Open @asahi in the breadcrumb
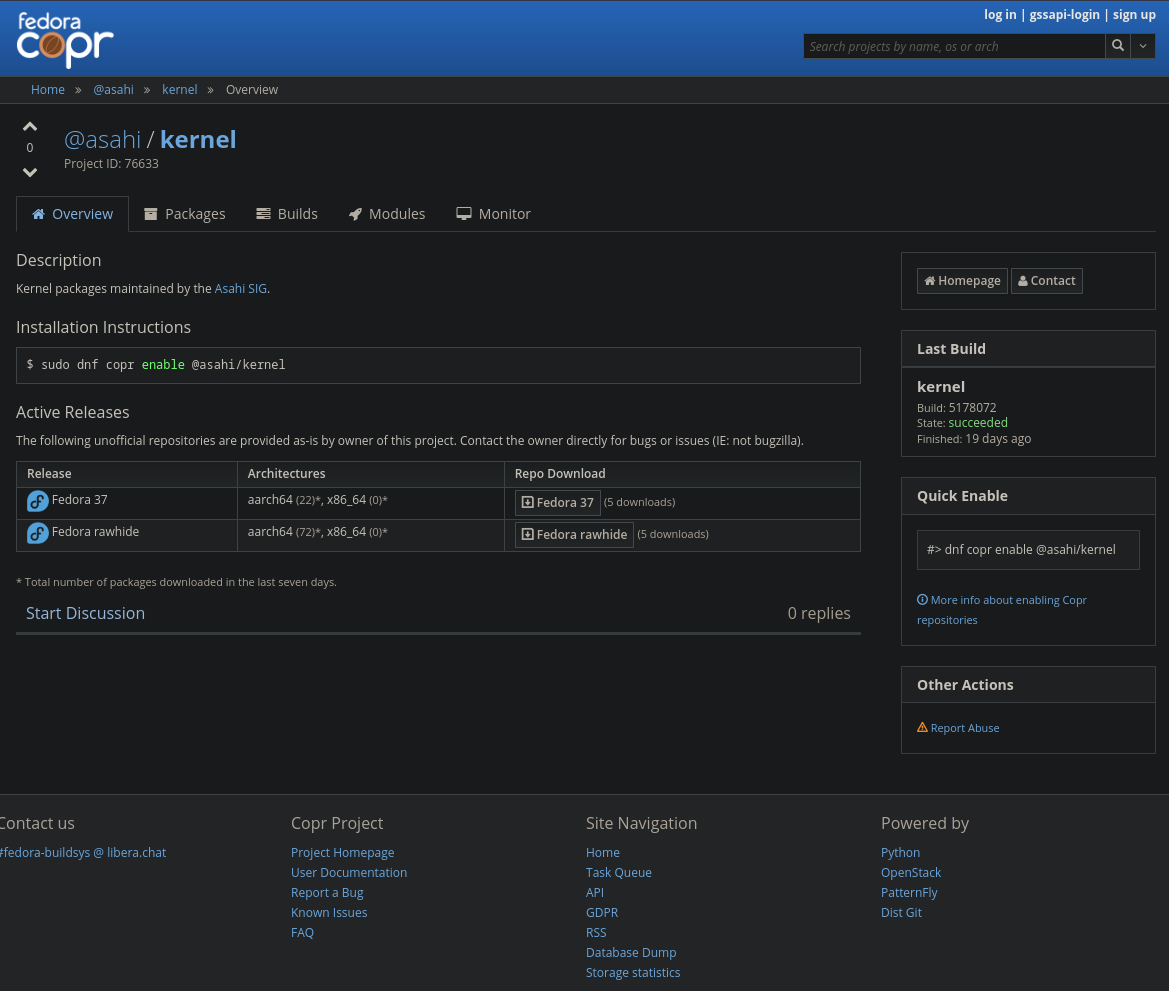1169x991 pixels. (x=113, y=89)
